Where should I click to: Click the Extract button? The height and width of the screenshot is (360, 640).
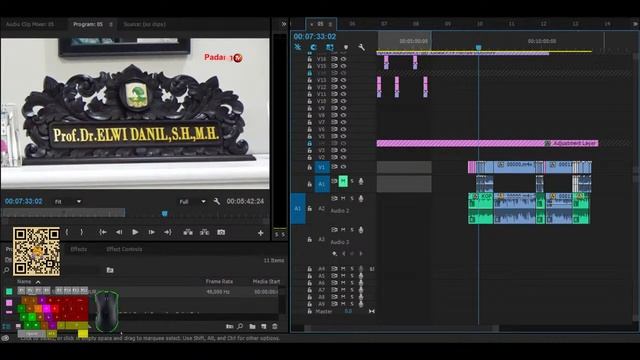(204, 232)
